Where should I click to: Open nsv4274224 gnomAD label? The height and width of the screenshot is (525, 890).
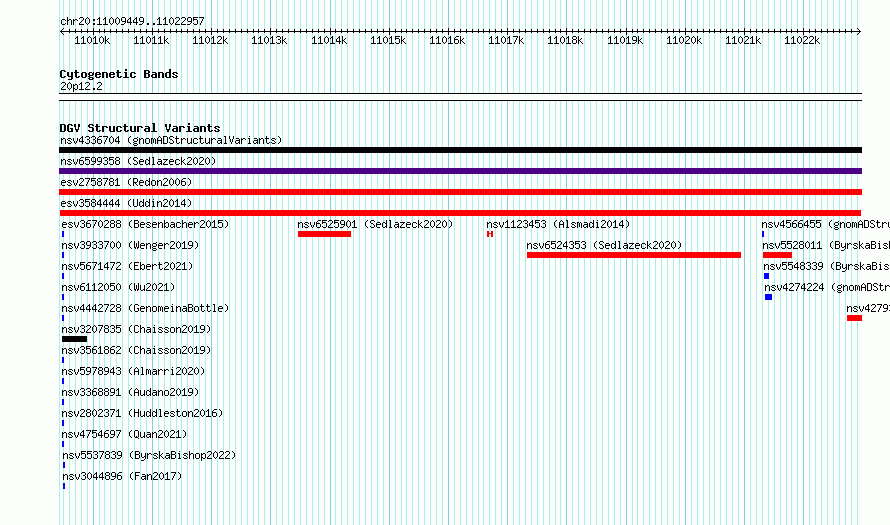[x=827, y=287]
